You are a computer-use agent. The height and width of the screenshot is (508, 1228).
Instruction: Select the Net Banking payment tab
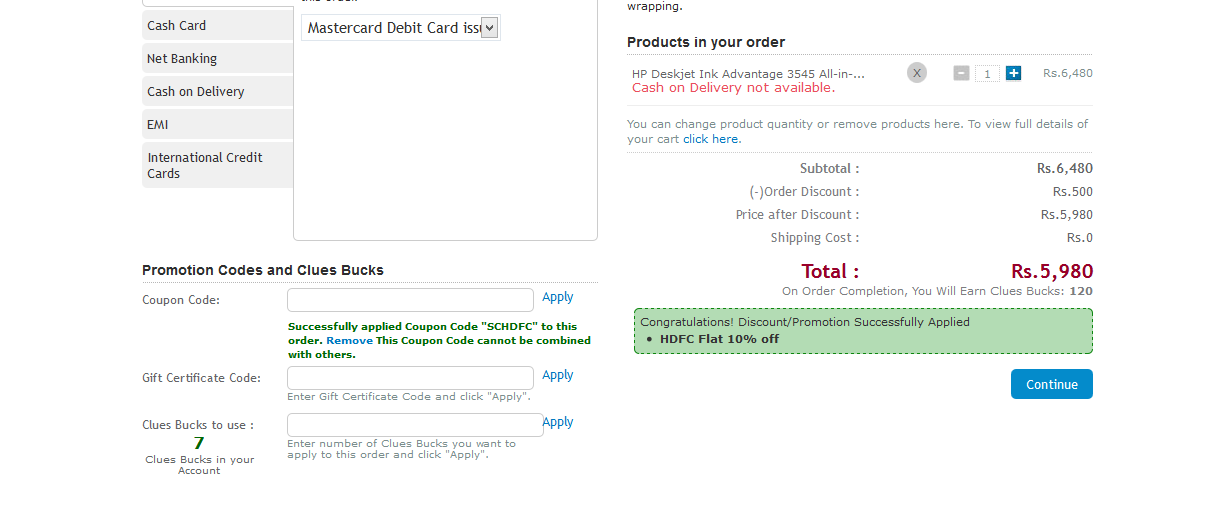pyautogui.click(x=217, y=58)
